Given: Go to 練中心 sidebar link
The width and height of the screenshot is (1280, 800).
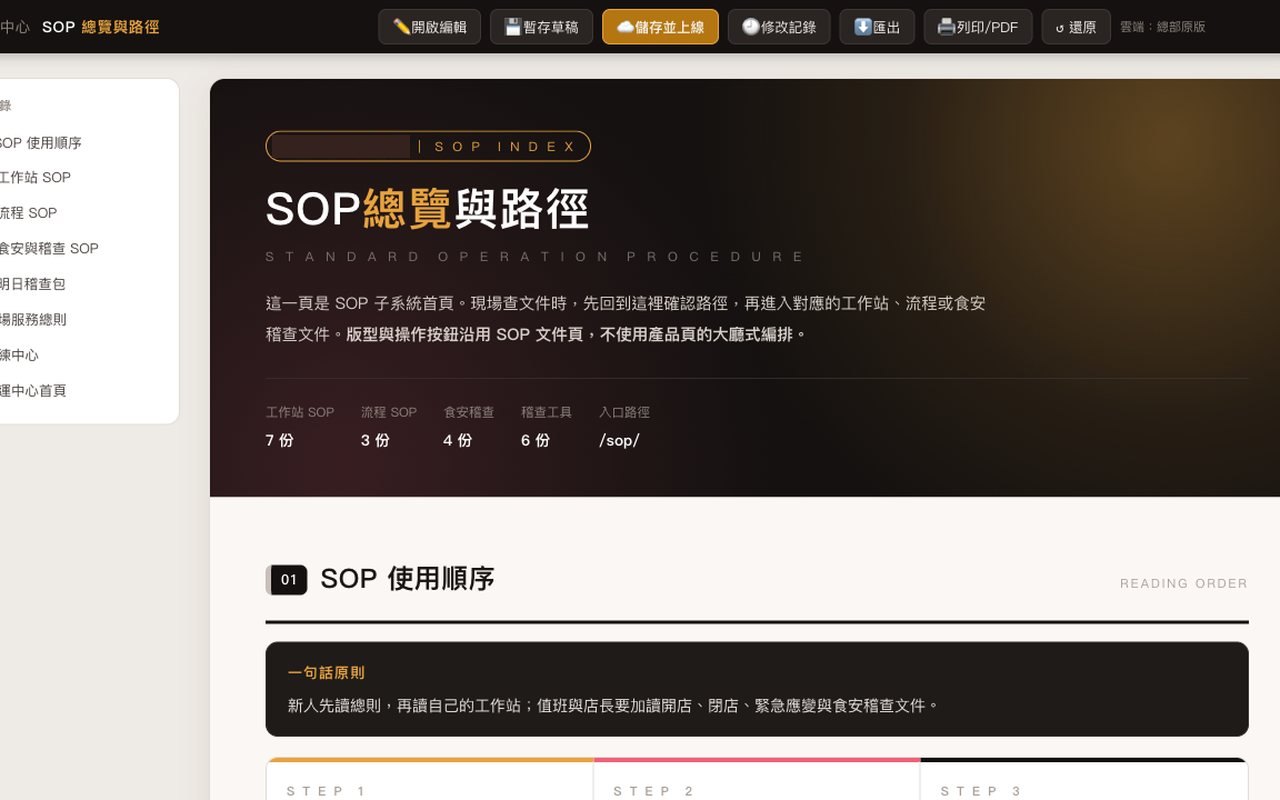Looking at the screenshot, I should click(19, 355).
